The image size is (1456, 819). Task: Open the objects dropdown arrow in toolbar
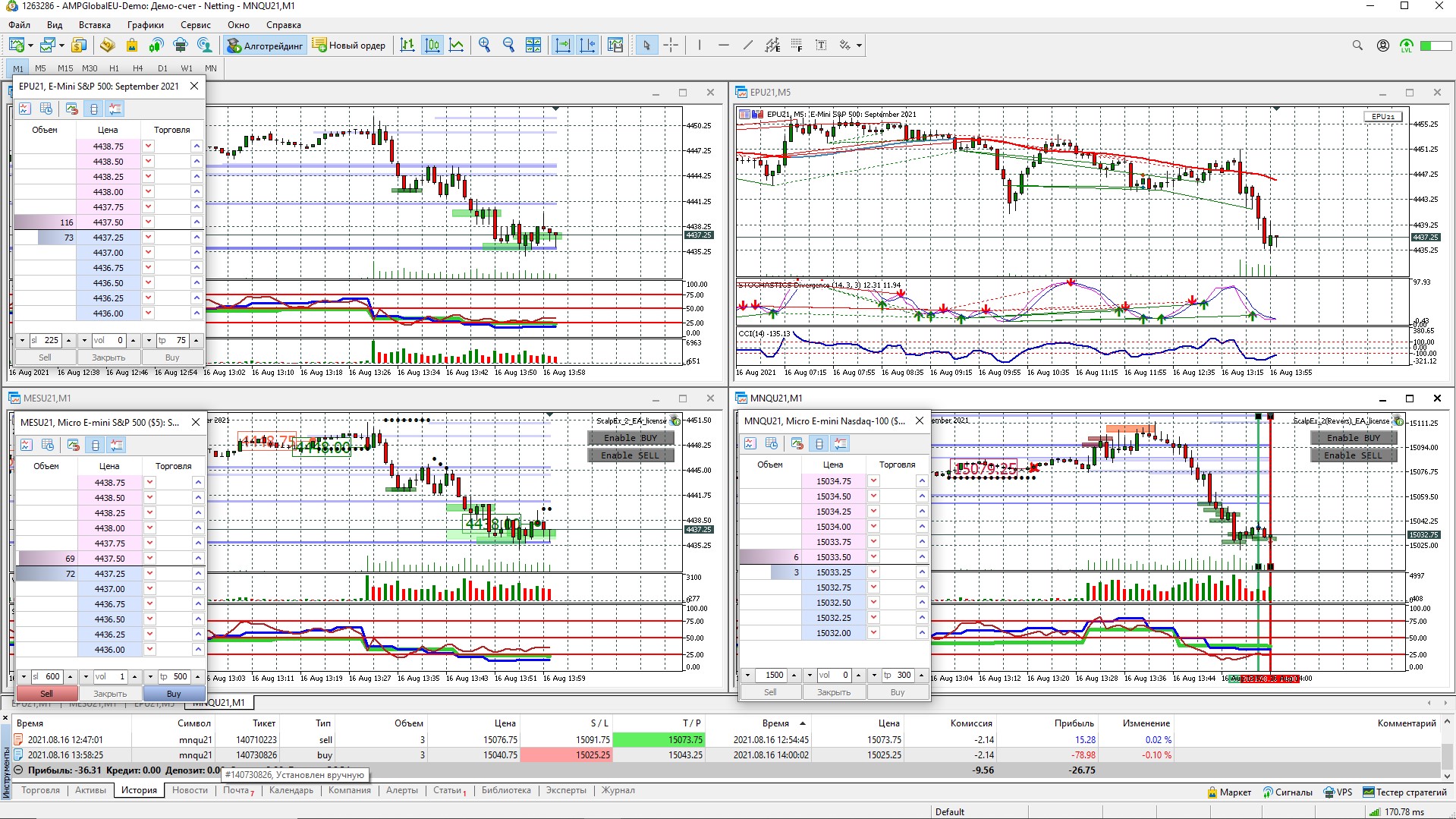click(859, 46)
